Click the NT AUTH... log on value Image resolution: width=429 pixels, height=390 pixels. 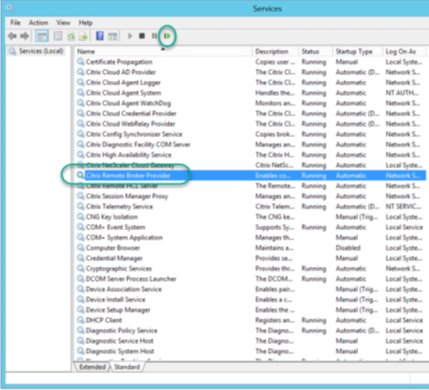tap(402, 93)
